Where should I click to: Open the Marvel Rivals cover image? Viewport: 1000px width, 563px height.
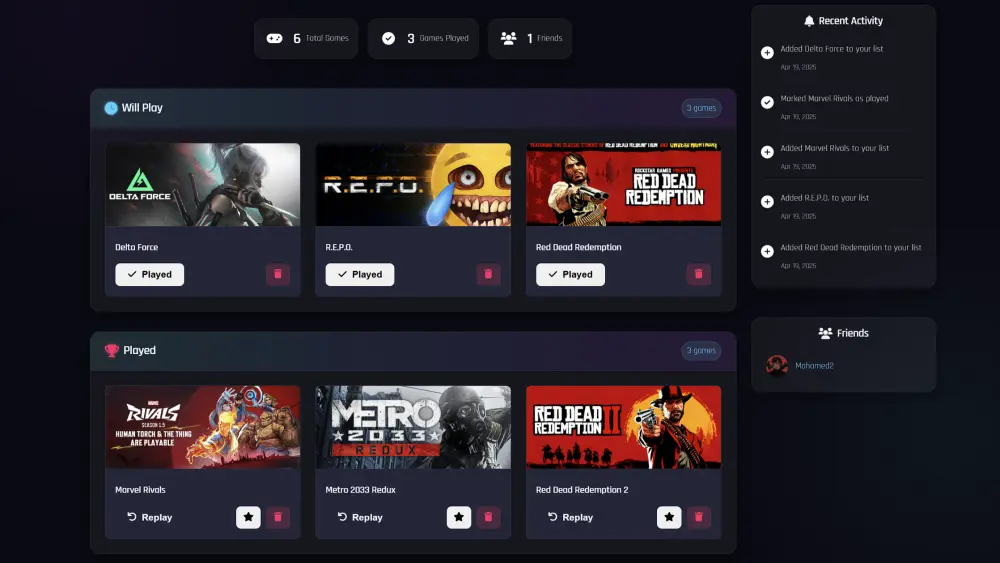click(x=203, y=427)
